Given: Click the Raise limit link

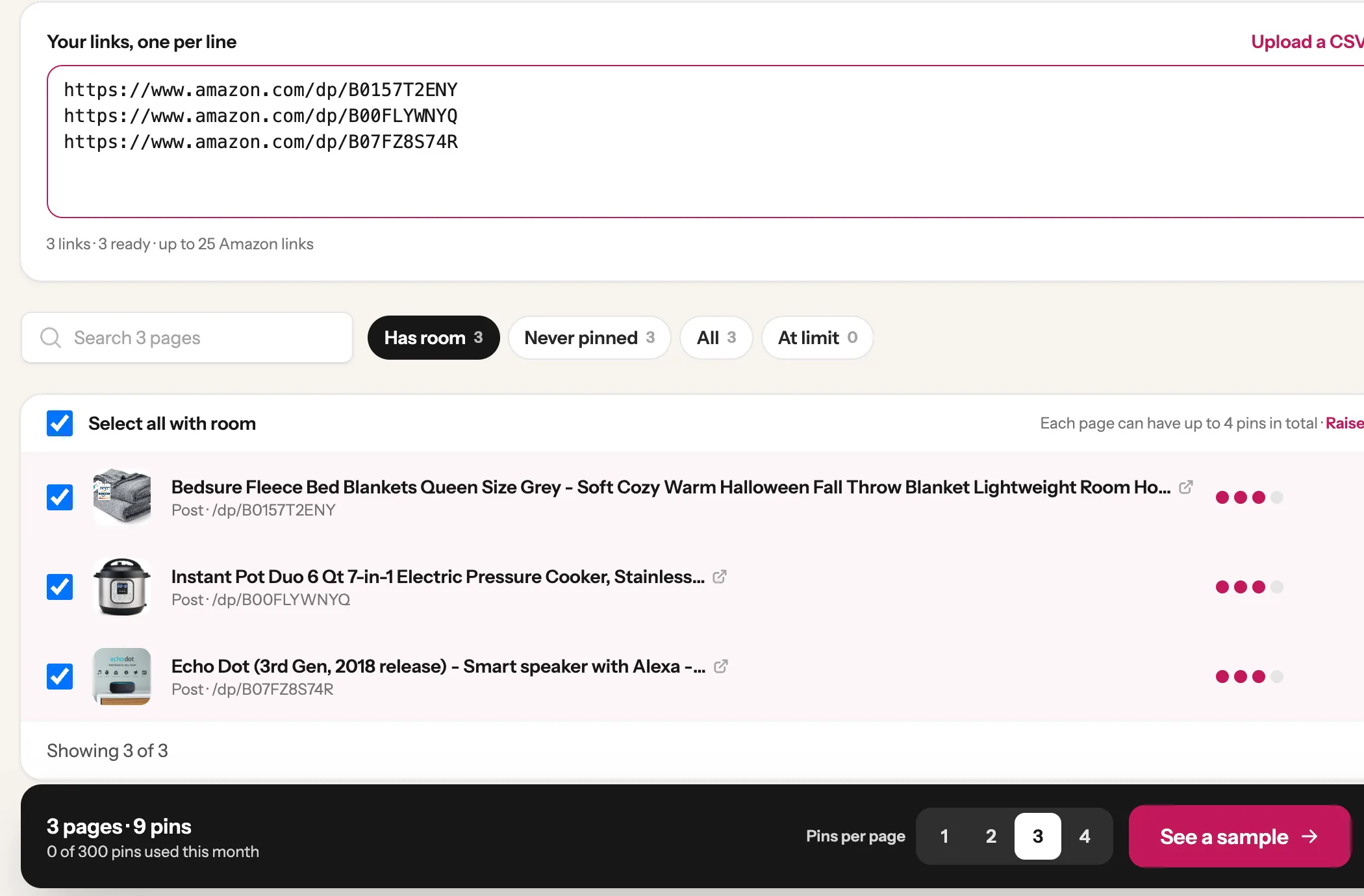Looking at the screenshot, I should point(1345,423).
